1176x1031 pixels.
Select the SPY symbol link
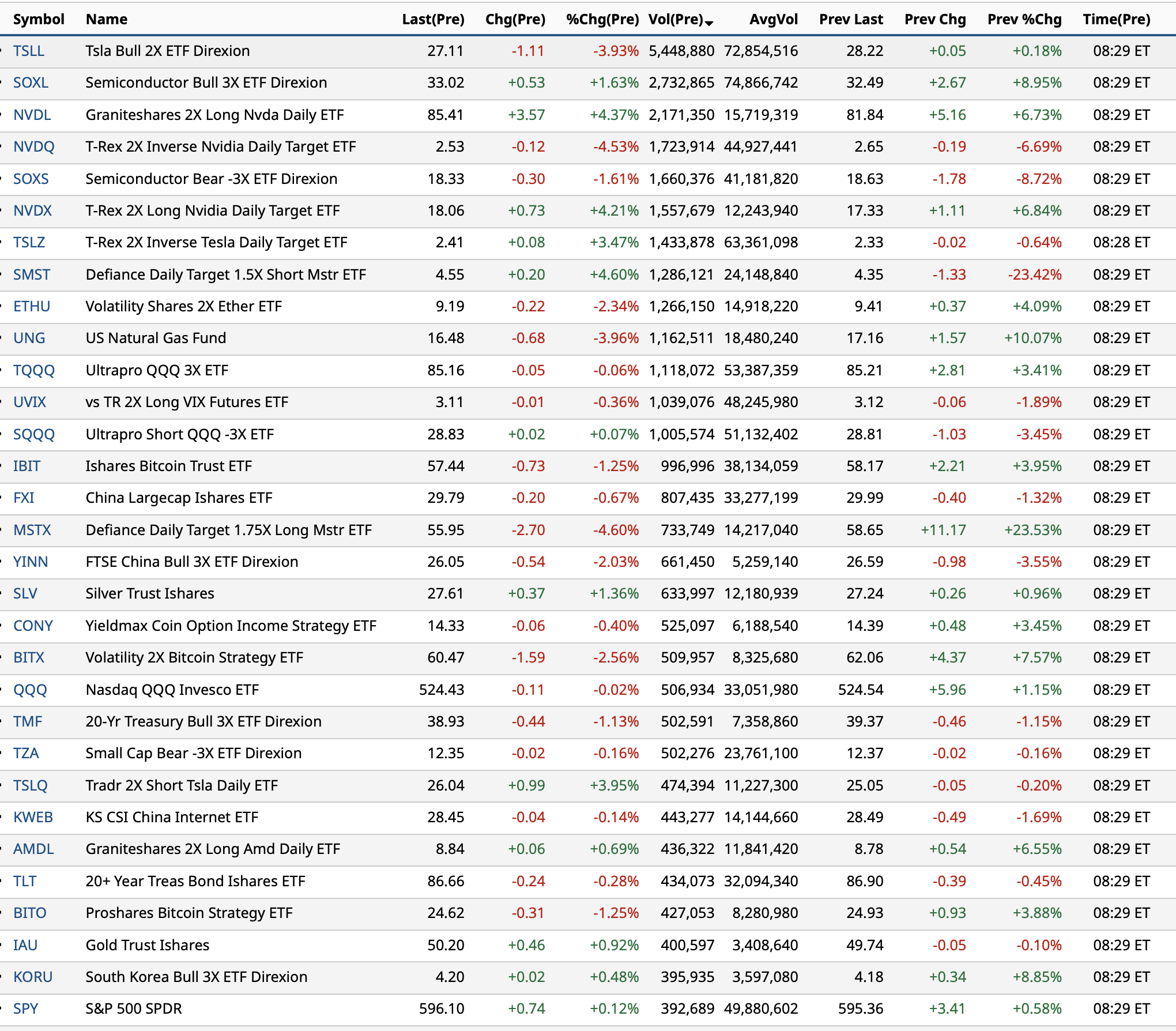[25, 1009]
